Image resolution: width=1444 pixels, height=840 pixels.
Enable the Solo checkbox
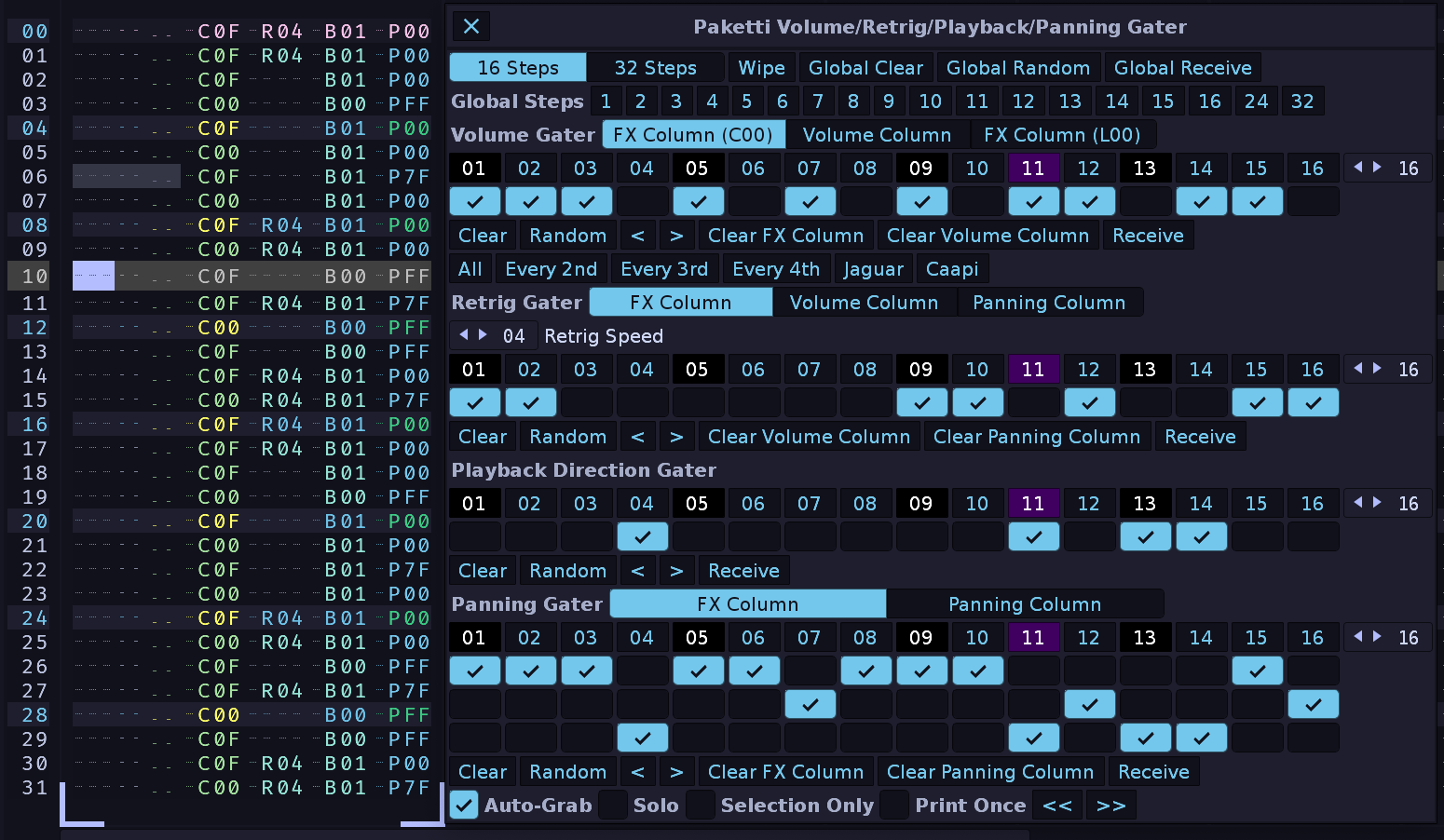pyautogui.click(x=613, y=806)
